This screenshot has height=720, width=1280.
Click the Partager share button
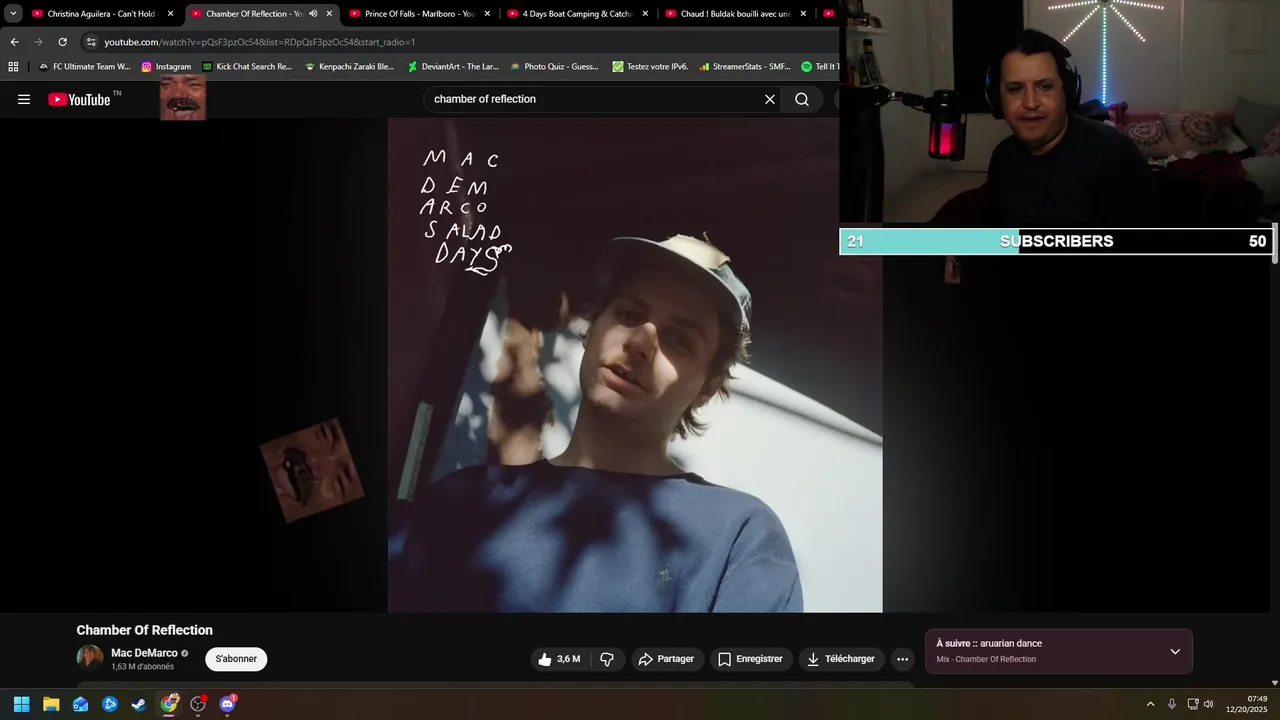pyautogui.click(x=666, y=659)
